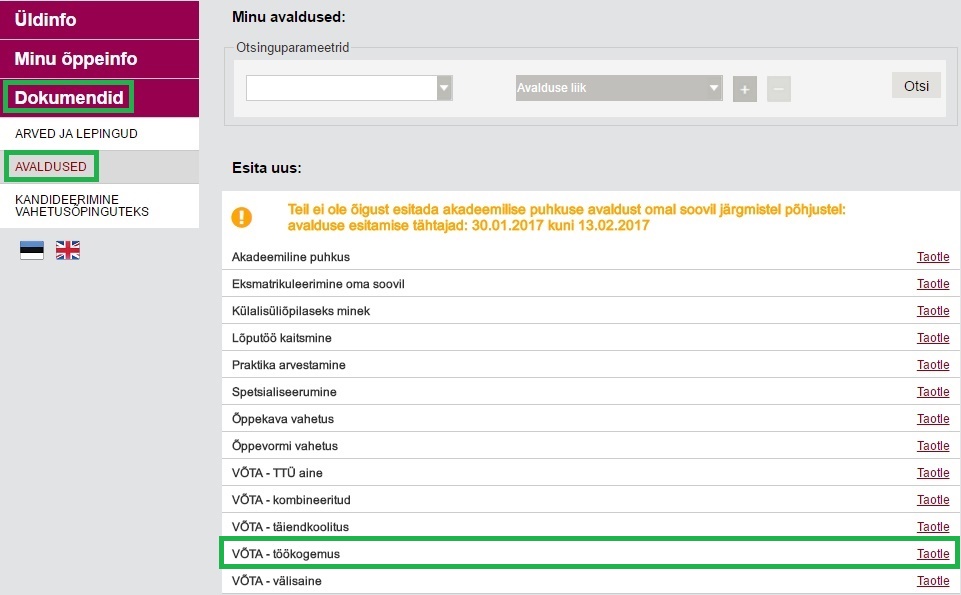Click inside the empty search parameter field
The width and height of the screenshot is (961, 595).
341,88
